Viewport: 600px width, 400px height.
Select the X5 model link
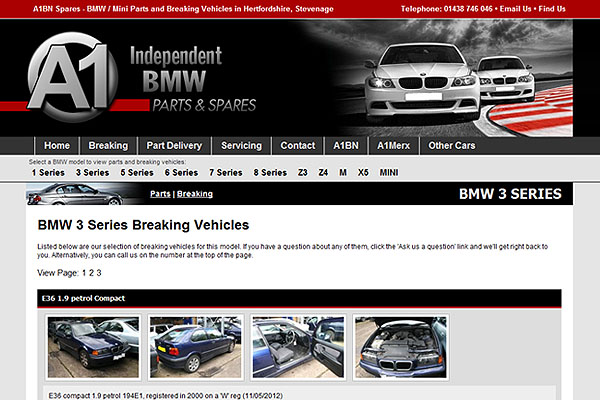coord(363,173)
